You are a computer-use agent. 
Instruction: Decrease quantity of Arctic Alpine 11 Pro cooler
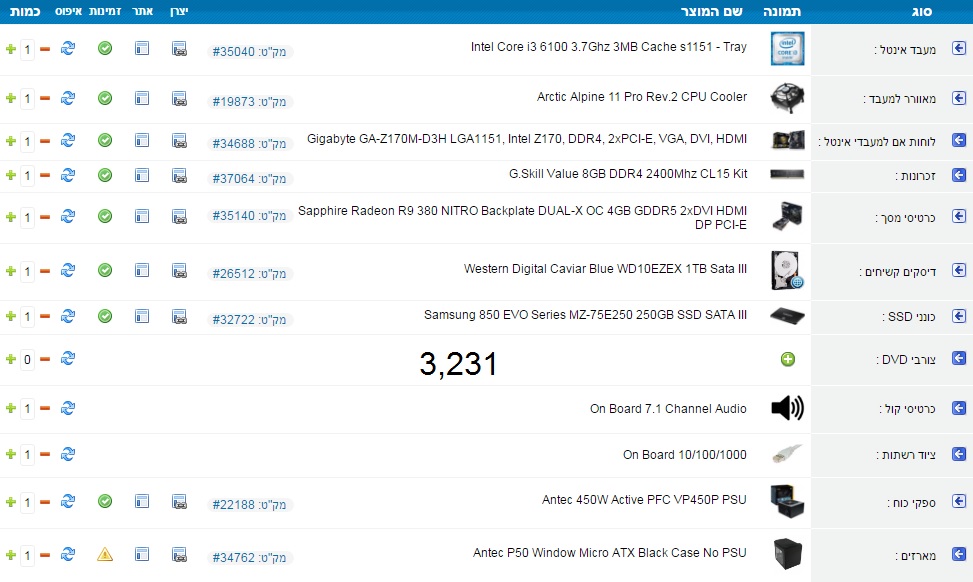point(45,98)
